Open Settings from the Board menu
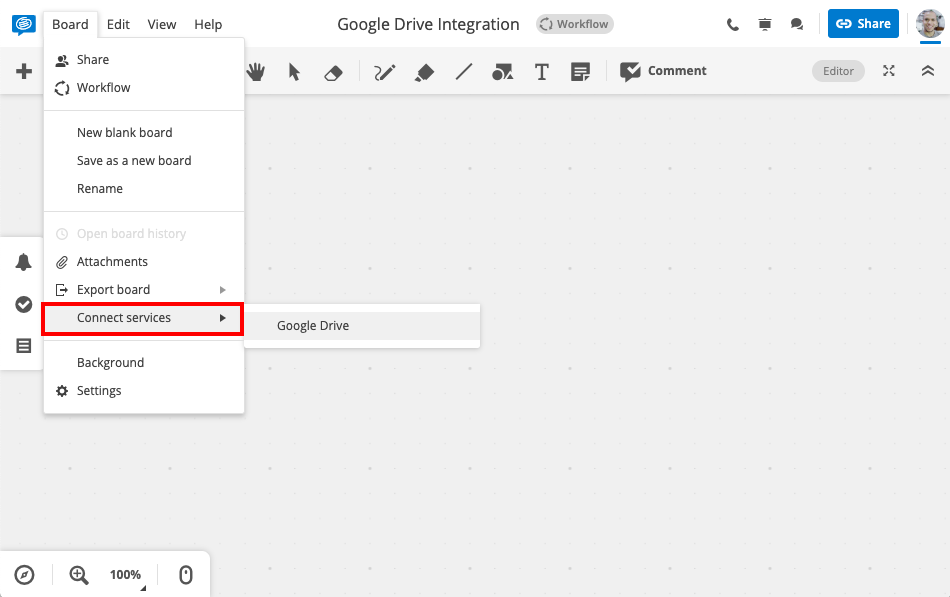The width and height of the screenshot is (950, 597). (x=144, y=390)
